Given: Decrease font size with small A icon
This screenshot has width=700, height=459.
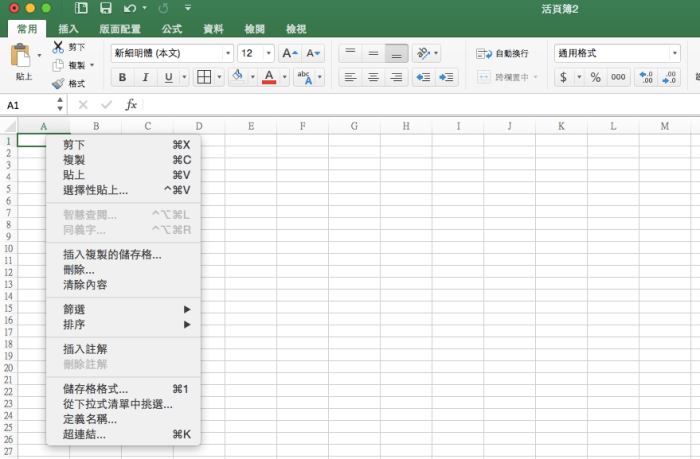Looking at the screenshot, I should tap(313, 54).
